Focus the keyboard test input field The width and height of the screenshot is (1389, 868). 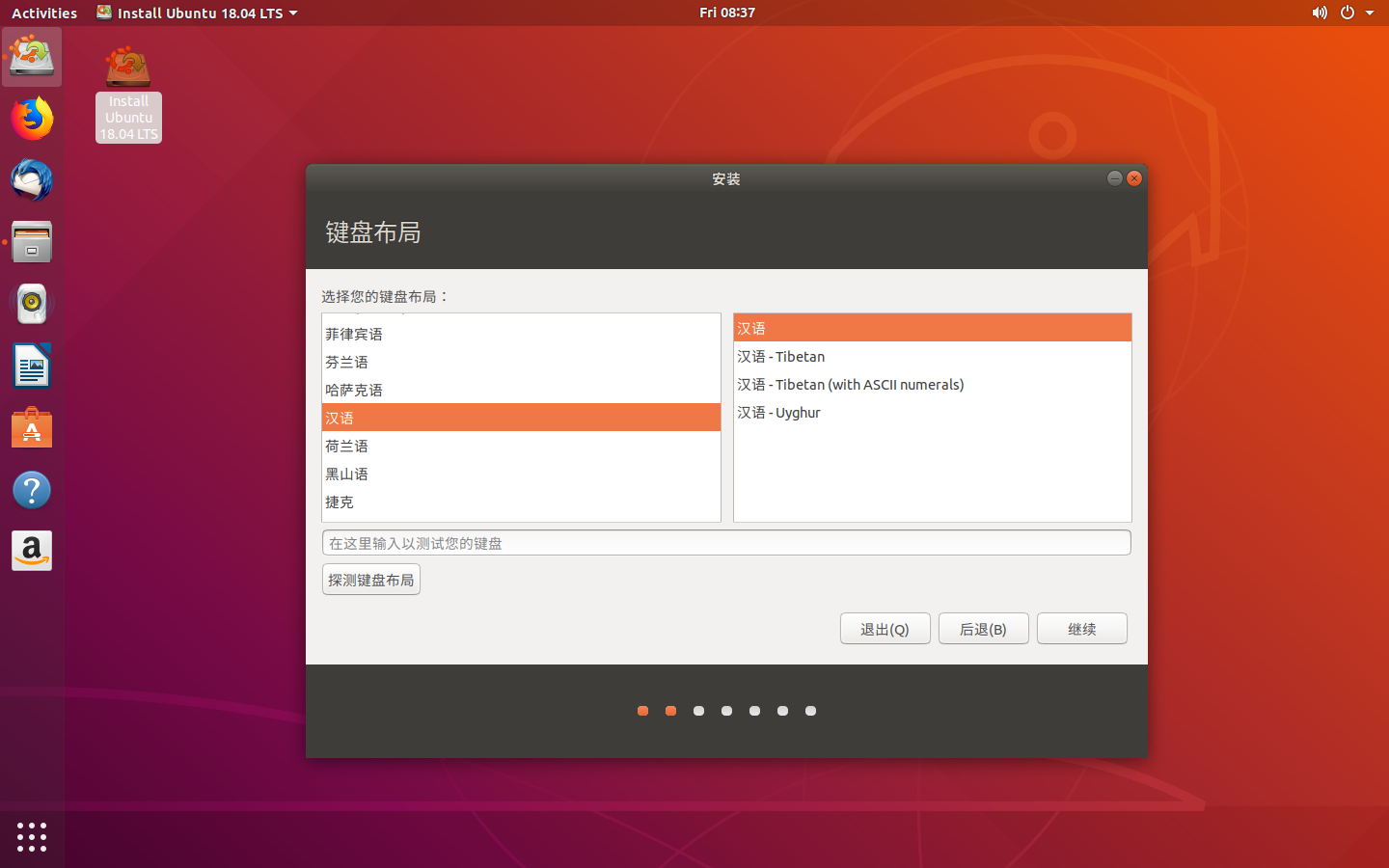726,543
